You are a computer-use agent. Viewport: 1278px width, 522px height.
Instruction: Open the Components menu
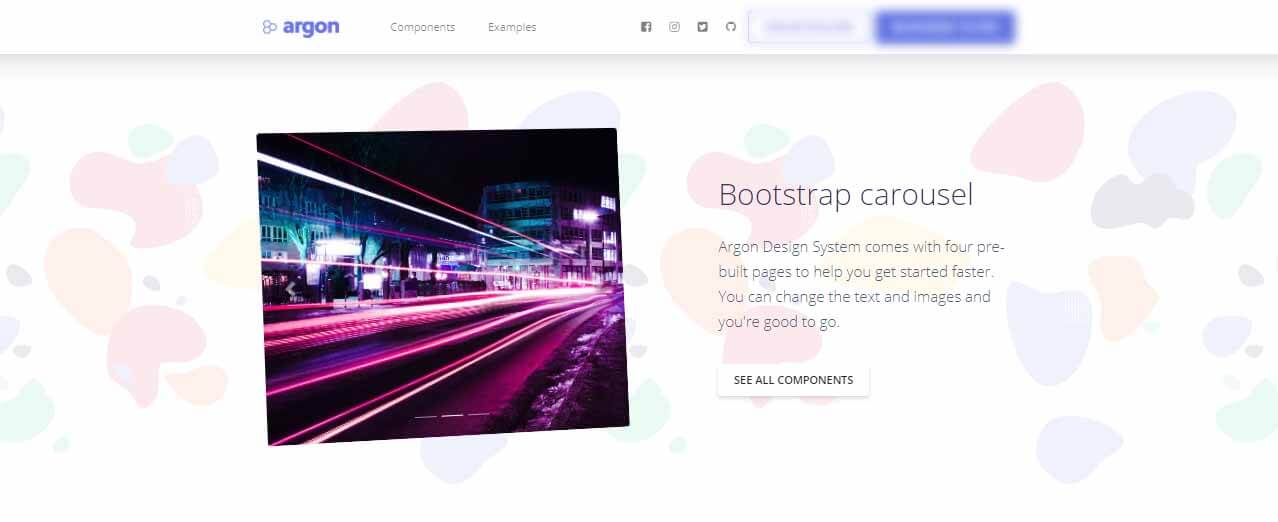[422, 27]
